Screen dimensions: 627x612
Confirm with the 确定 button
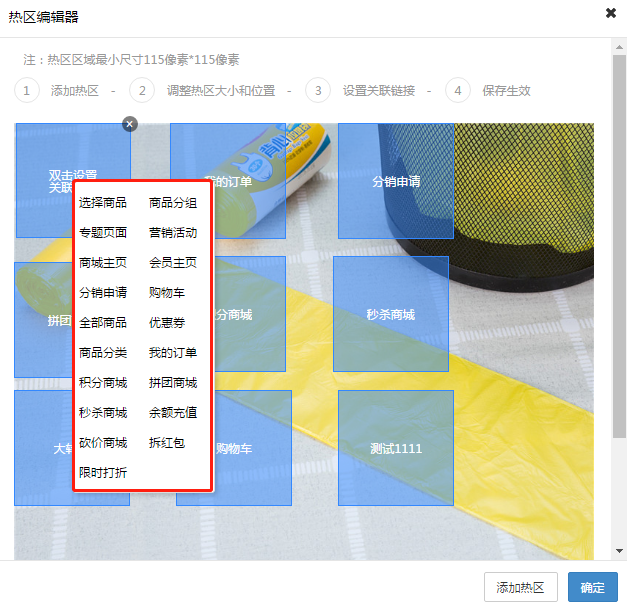click(593, 587)
